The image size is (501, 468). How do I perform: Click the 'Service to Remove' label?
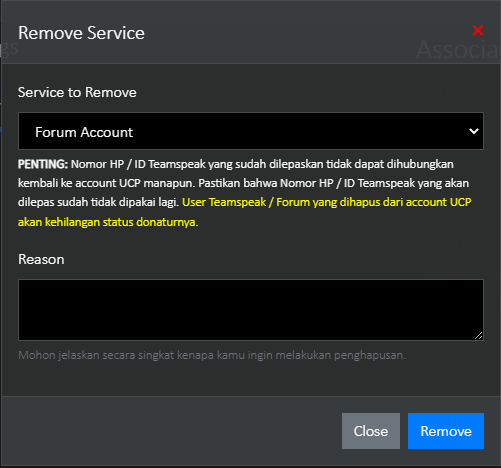point(77,92)
